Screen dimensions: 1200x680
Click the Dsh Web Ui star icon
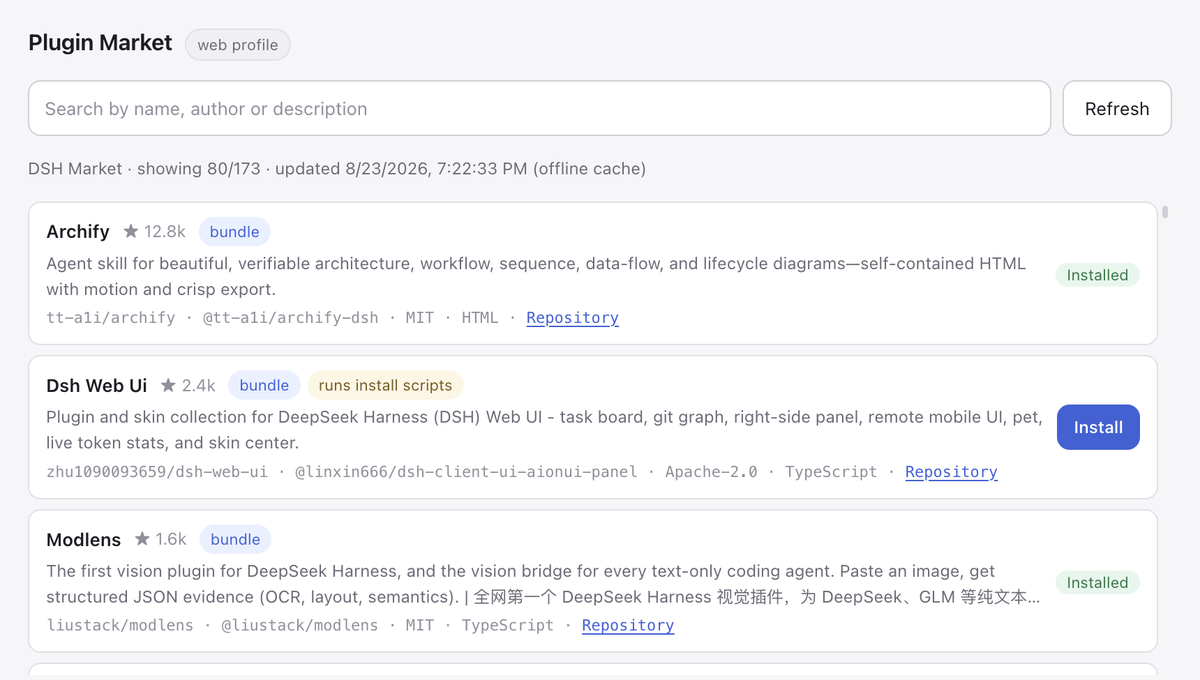(x=168, y=385)
